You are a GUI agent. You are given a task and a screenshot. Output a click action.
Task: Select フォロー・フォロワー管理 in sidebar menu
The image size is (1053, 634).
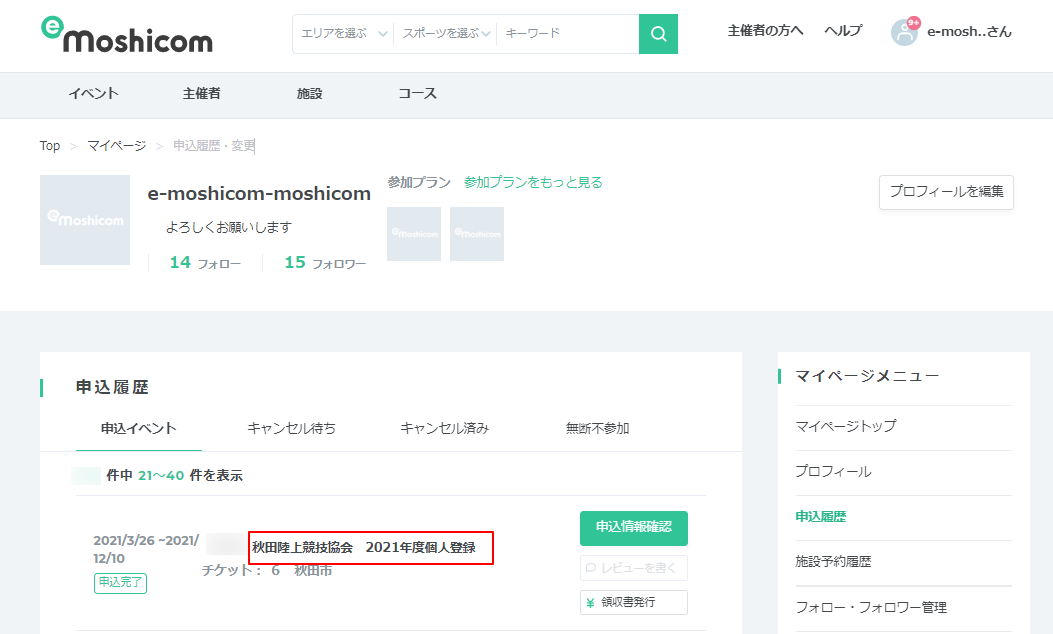point(870,607)
